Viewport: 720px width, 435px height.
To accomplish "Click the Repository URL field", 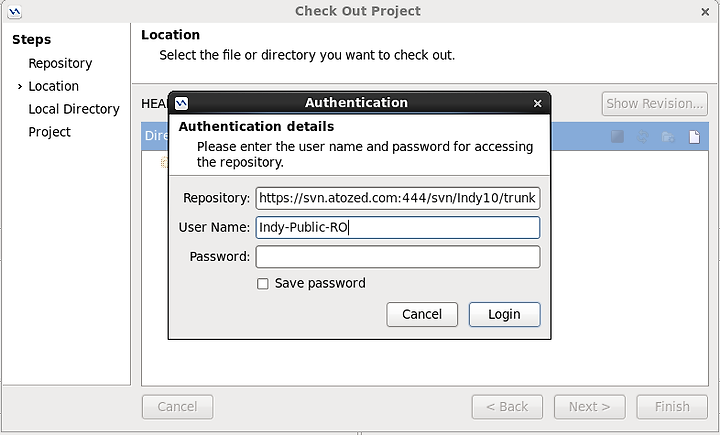I will 398,198.
